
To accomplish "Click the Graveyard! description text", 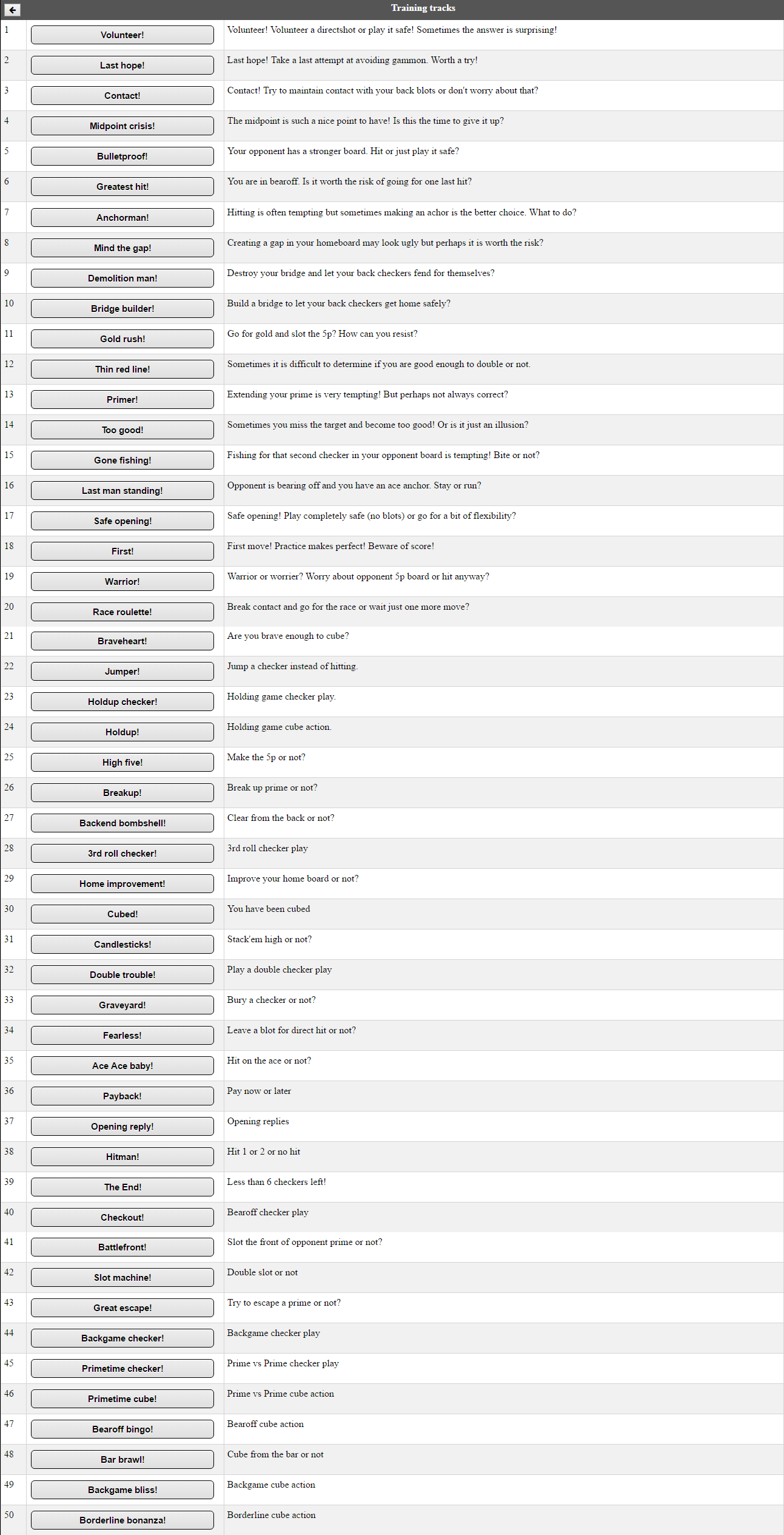I will pyautogui.click(x=271, y=1000).
